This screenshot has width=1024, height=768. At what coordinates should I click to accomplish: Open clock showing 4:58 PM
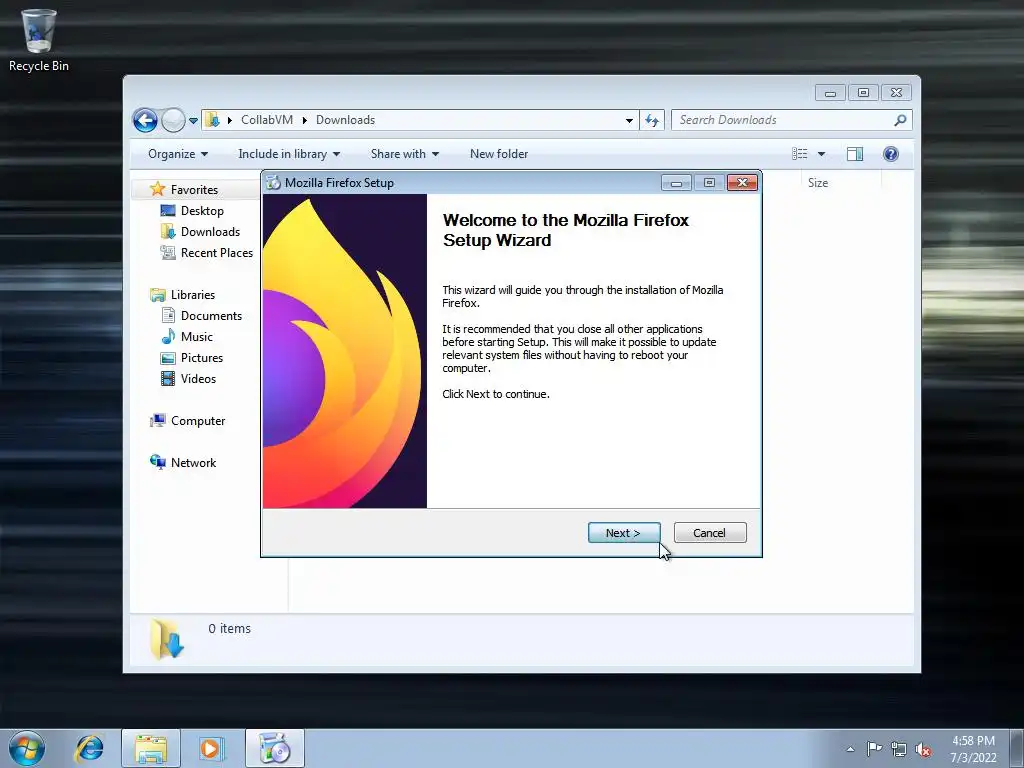pos(973,749)
